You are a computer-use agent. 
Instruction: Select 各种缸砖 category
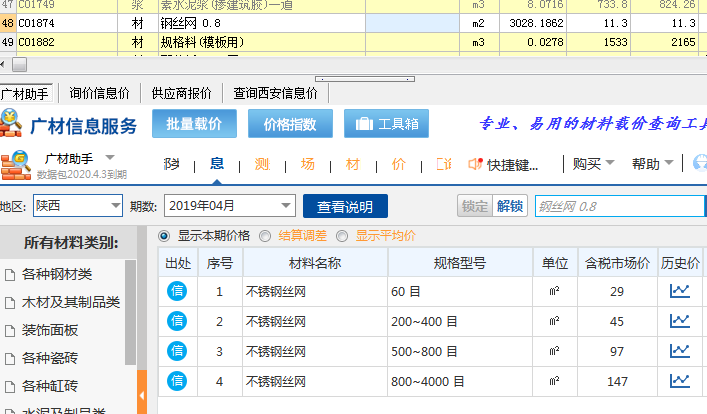50,386
